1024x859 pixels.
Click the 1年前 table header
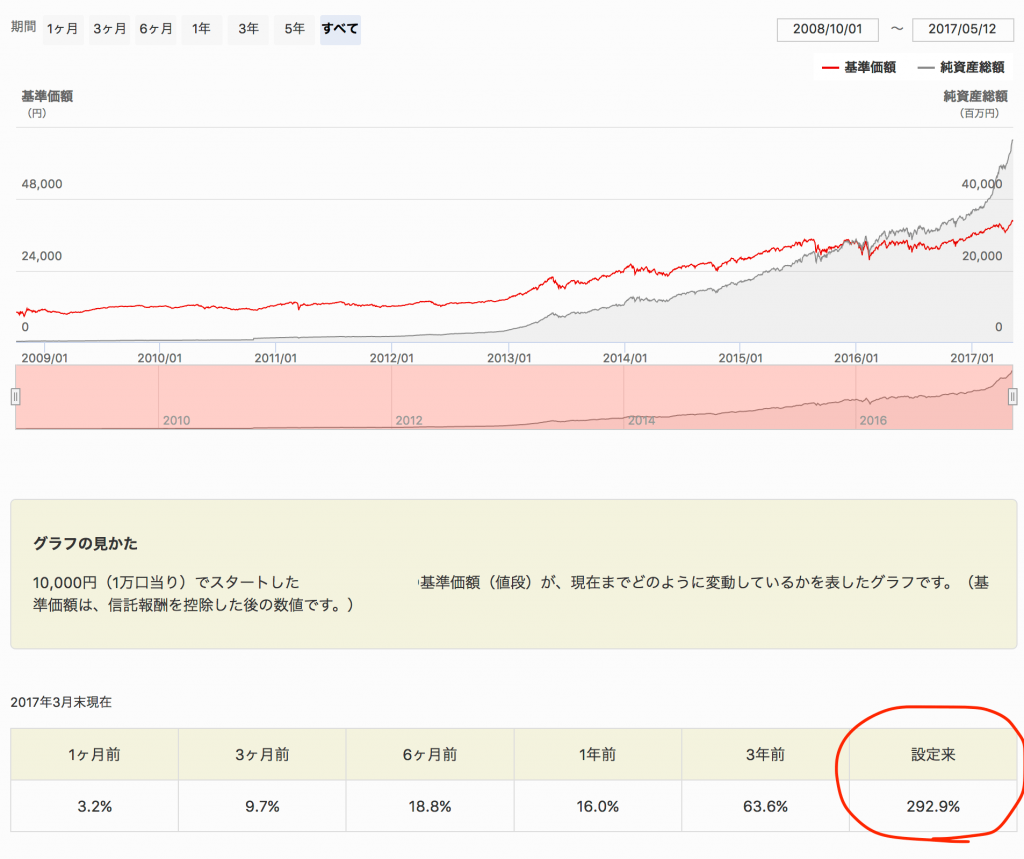tap(598, 754)
